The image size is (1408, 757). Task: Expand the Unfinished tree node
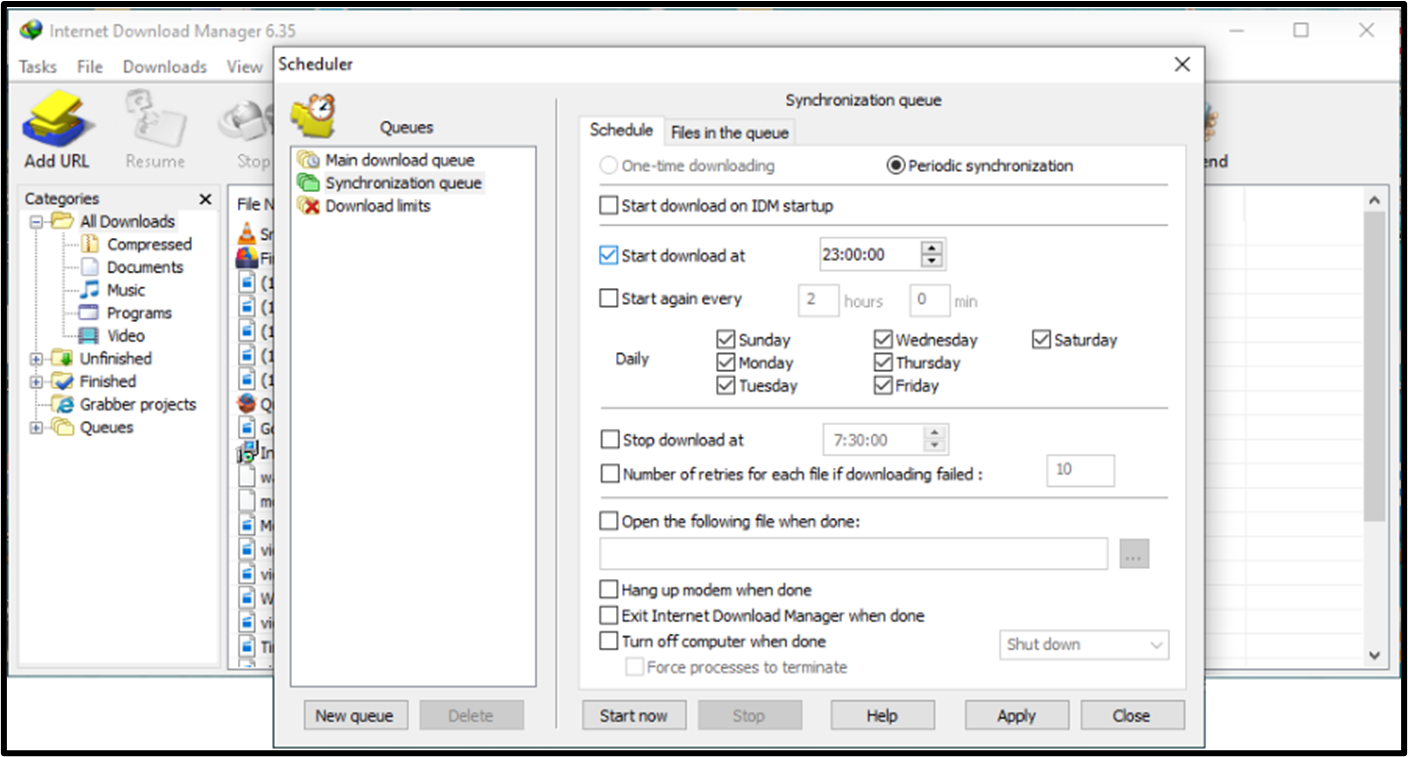[37, 359]
